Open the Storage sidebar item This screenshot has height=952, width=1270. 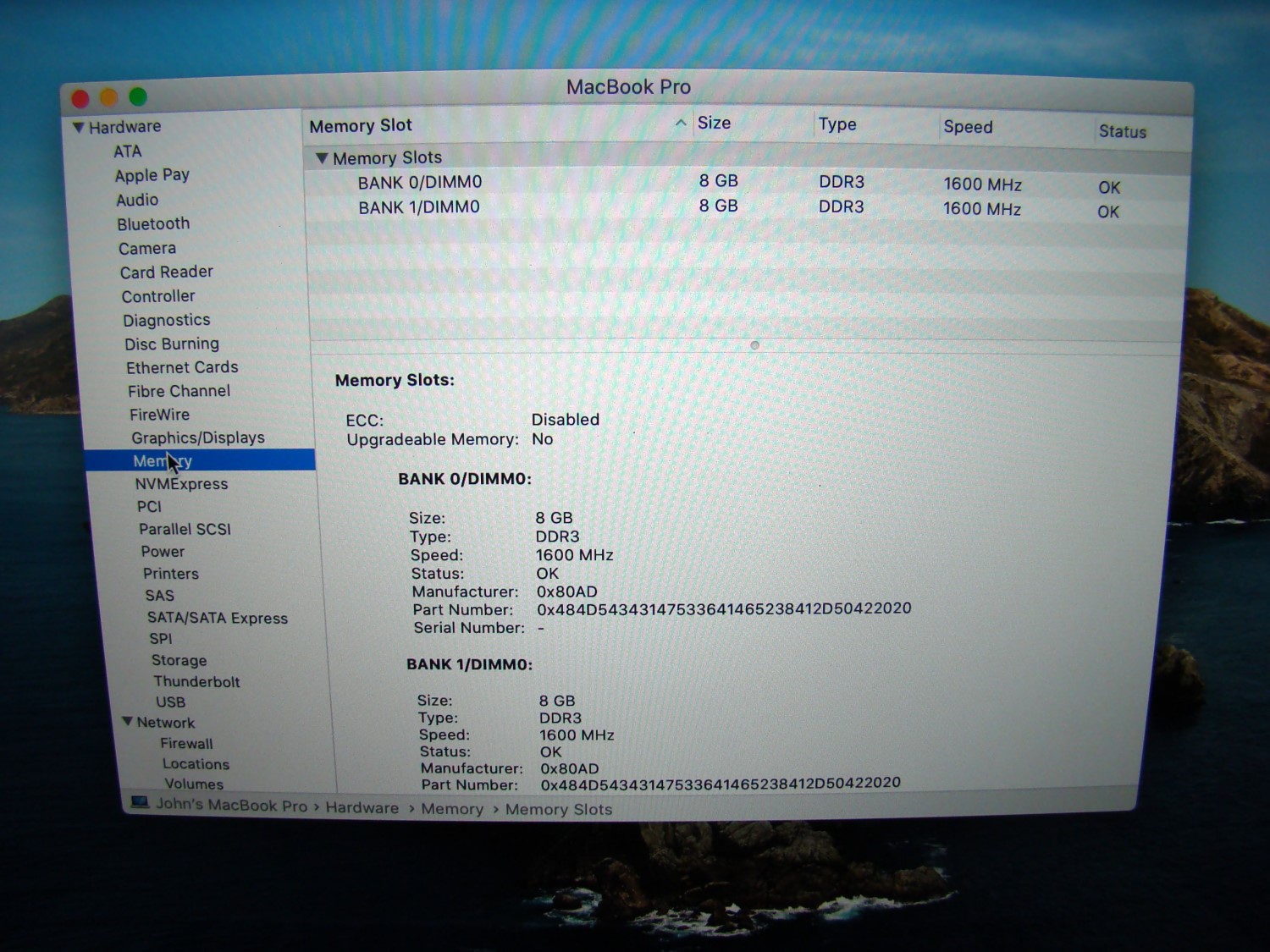[x=179, y=660]
